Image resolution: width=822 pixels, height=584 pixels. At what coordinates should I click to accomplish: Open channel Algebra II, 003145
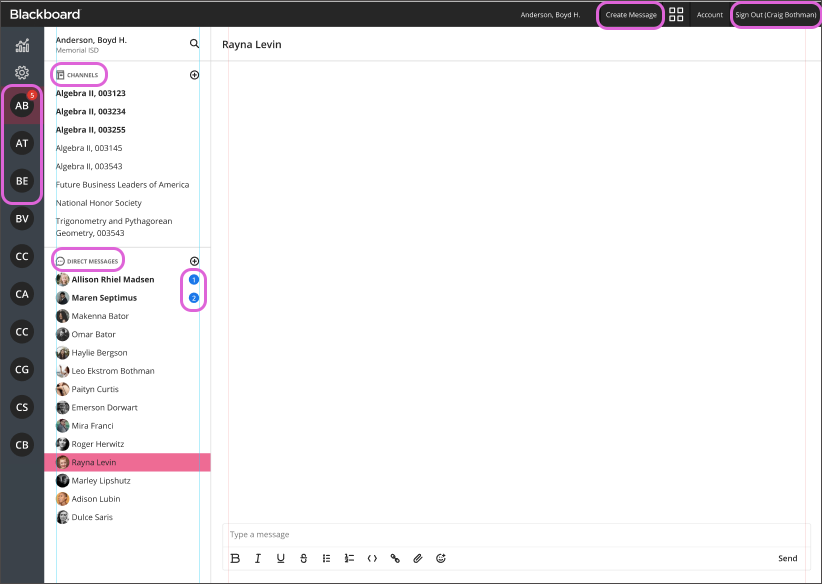coord(89,148)
